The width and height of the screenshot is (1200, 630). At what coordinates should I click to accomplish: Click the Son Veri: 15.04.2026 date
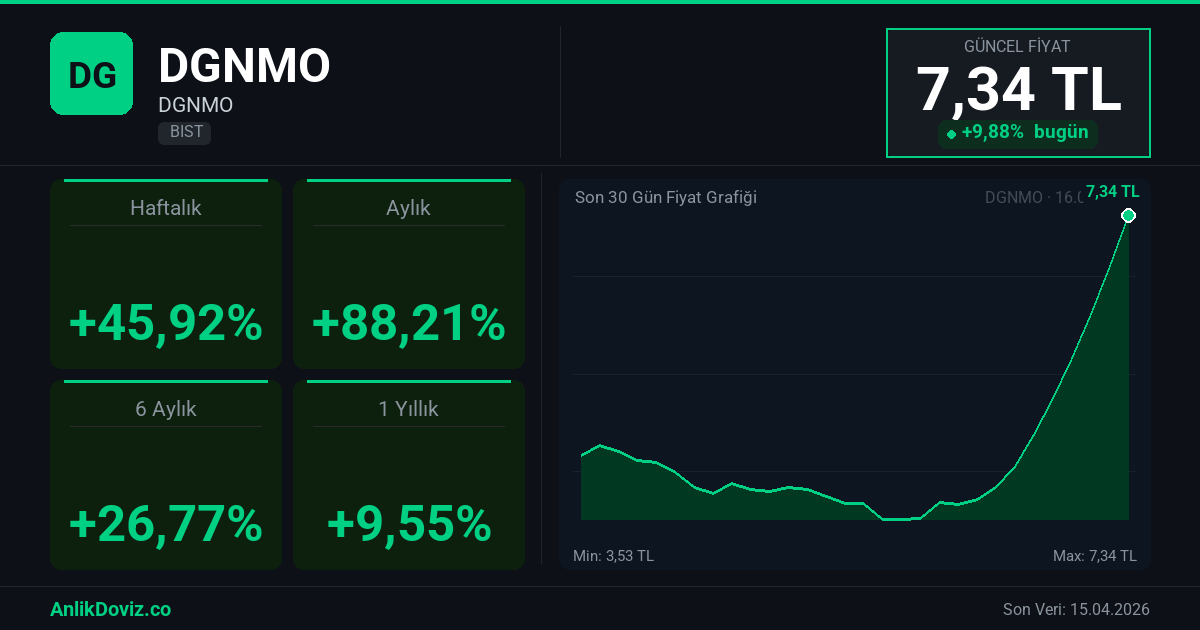pyautogui.click(x=1076, y=609)
